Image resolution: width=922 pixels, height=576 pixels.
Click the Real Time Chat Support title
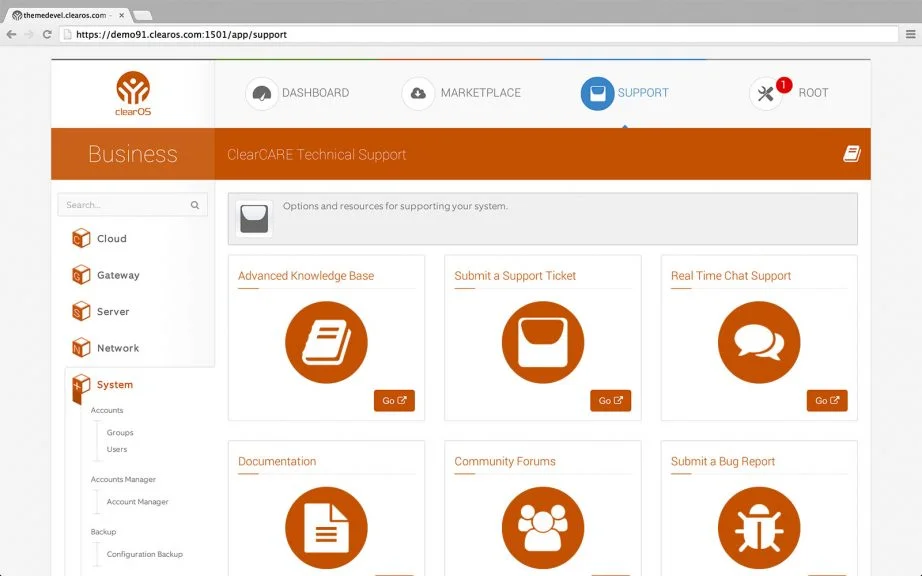point(731,276)
